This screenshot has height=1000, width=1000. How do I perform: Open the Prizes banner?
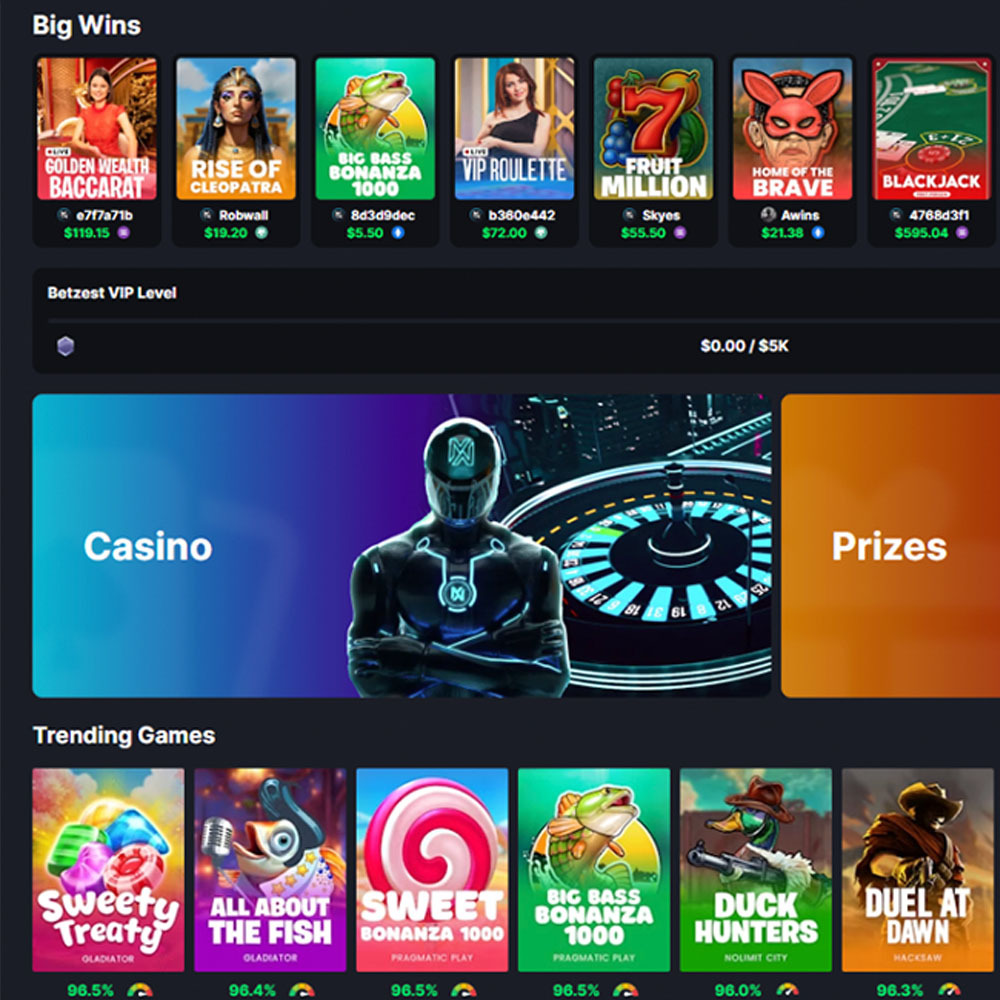pos(890,546)
